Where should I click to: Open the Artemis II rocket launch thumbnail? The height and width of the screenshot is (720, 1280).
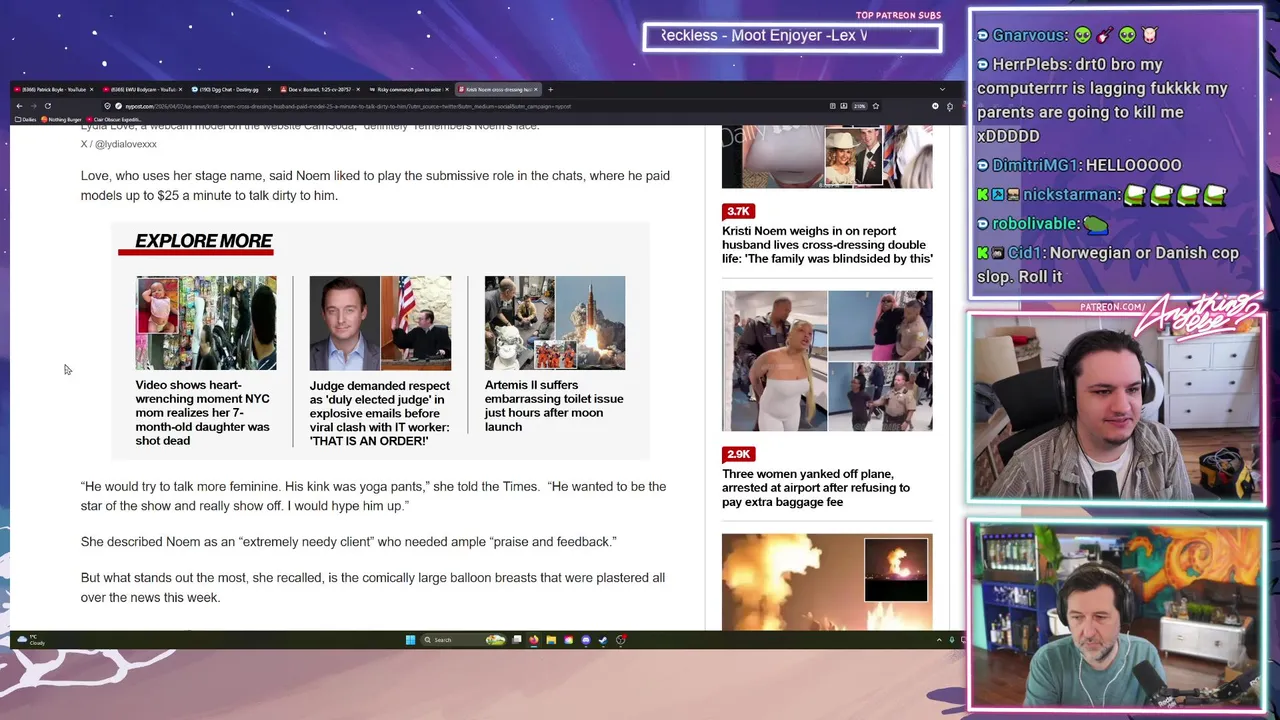555,323
